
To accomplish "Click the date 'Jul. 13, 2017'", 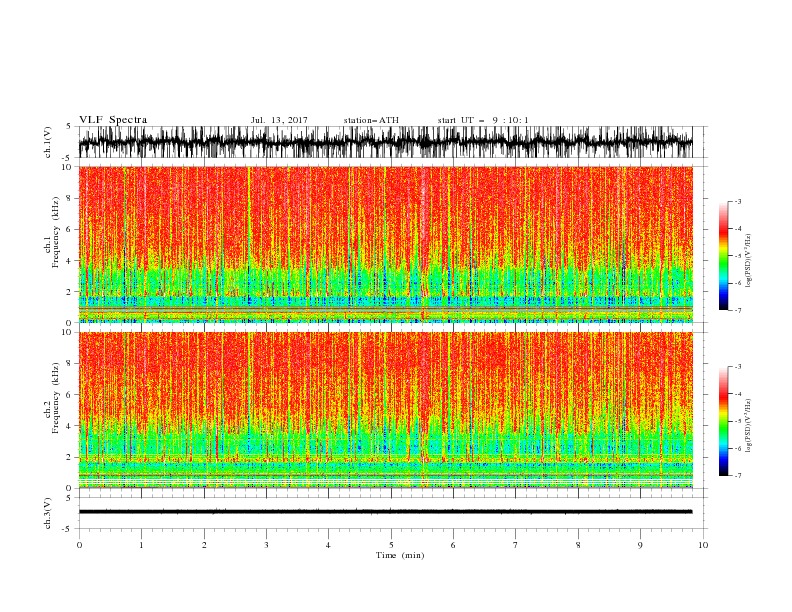I will click(279, 120).
